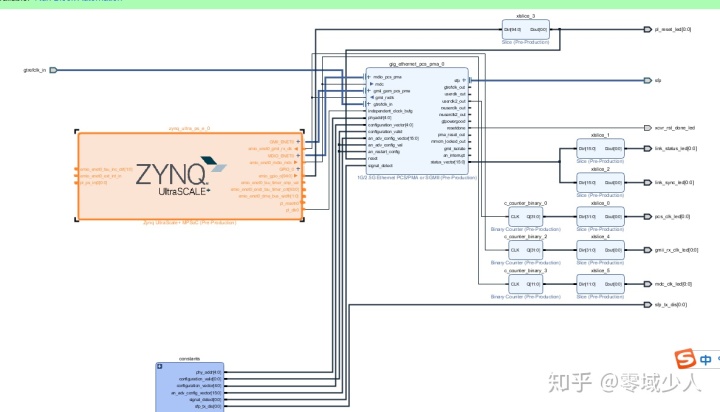Image resolution: width=720 pixels, height=412 pixels.
Task: Click the emio_enet0_gmii_rx_clk pin arrow on Zynq
Action: (x=296, y=149)
